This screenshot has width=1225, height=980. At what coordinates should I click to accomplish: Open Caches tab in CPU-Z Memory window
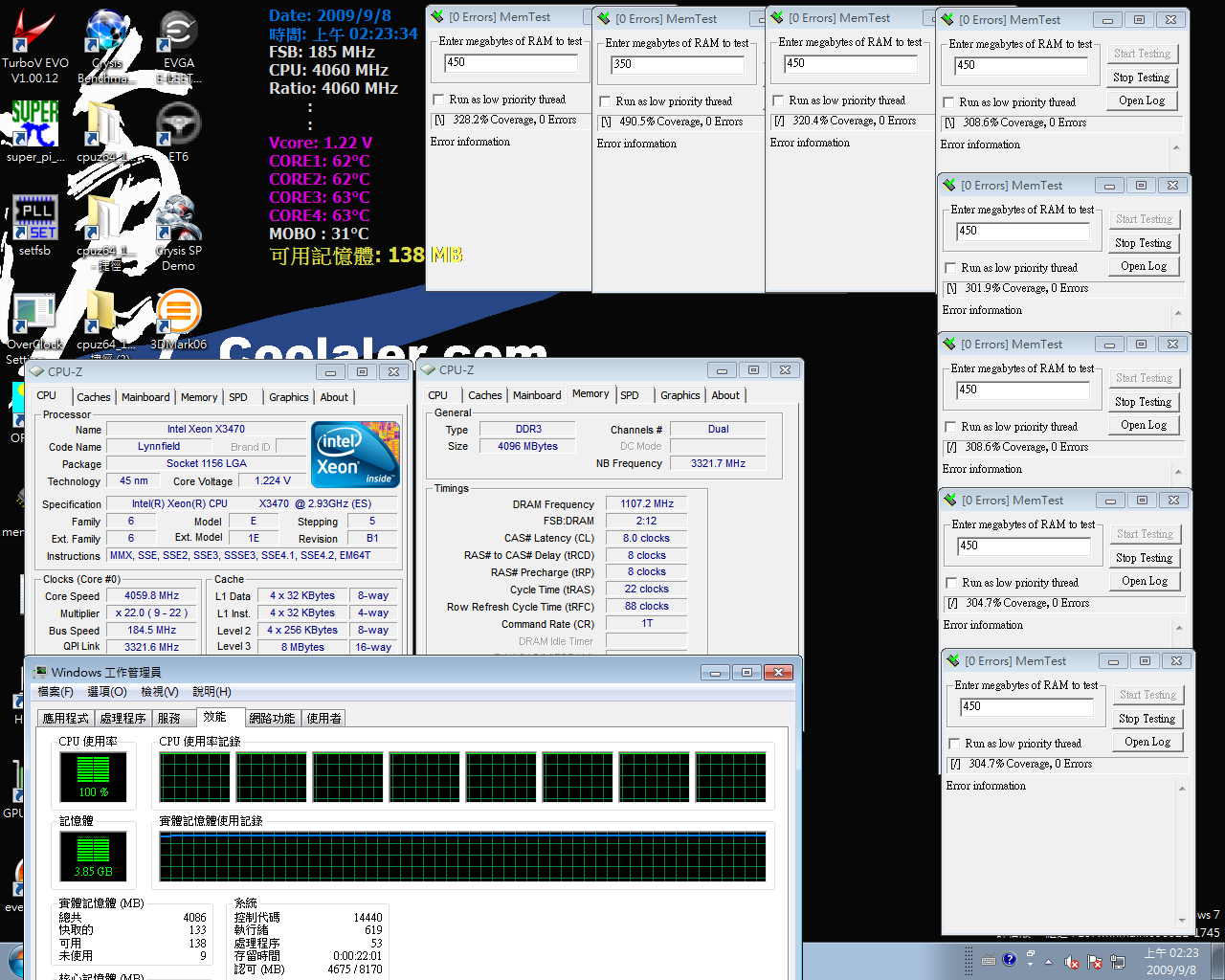click(484, 395)
